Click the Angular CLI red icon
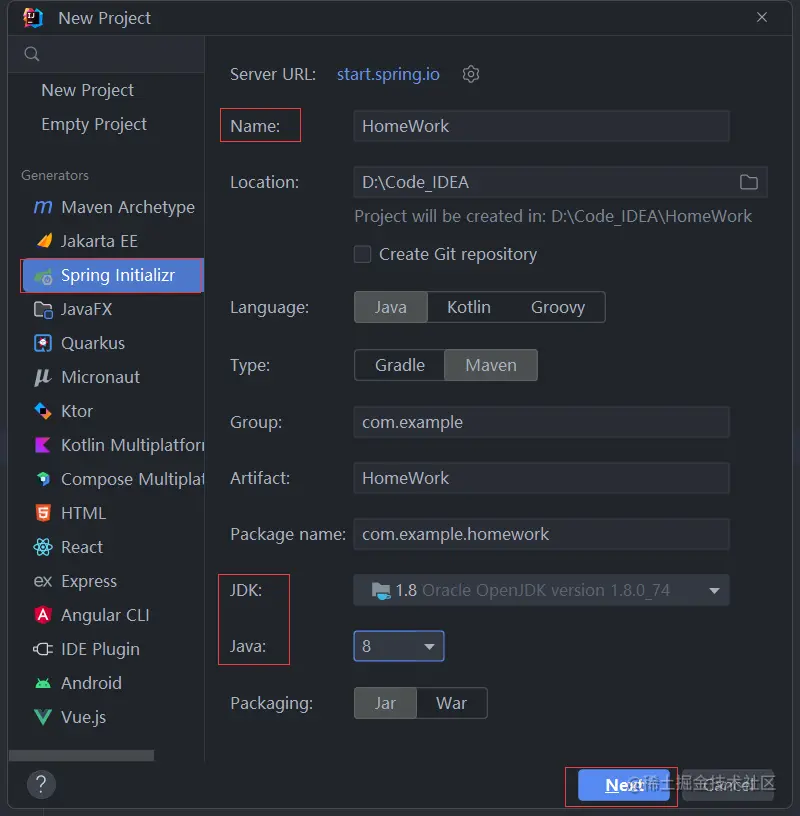Image resolution: width=800 pixels, height=816 pixels. 43,615
